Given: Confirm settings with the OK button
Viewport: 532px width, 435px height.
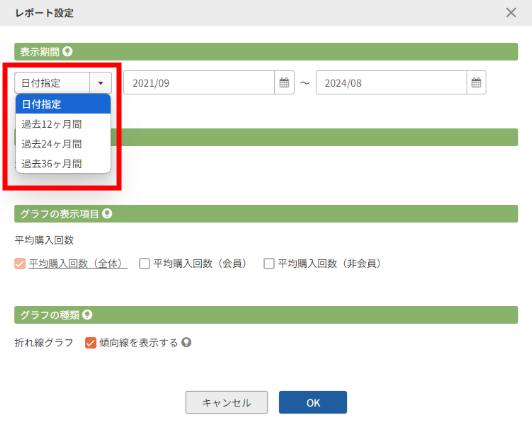Looking at the screenshot, I should tap(313, 402).
